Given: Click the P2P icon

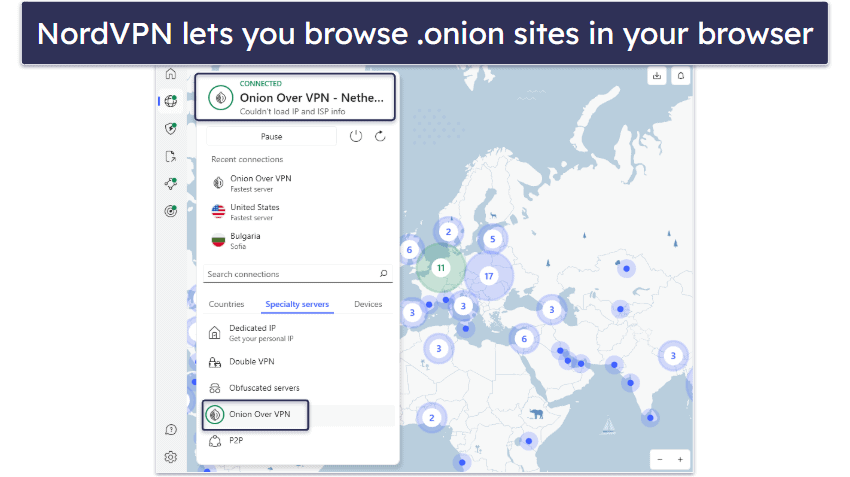Looking at the screenshot, I should pos(215,441).
